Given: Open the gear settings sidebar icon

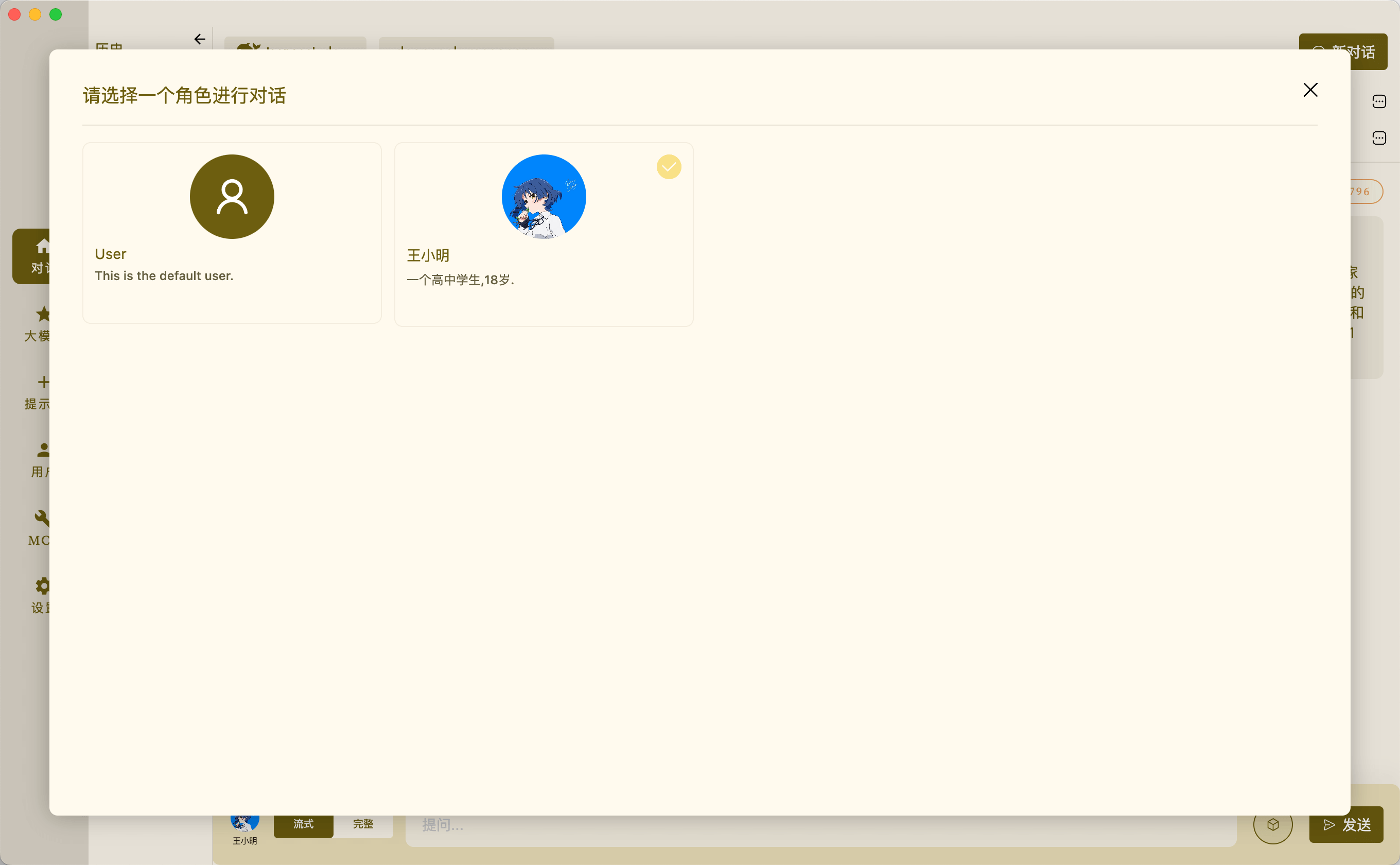Looking at the screenshot, I should [43, 585].
